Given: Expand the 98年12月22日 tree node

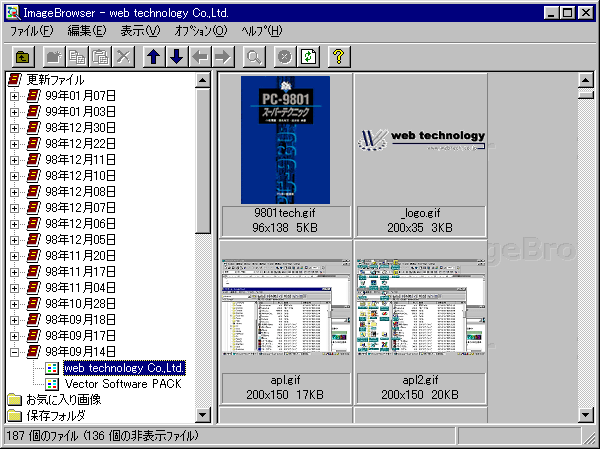Looking at the screenshot, I should pyautogui.click(x=14, y=144).
